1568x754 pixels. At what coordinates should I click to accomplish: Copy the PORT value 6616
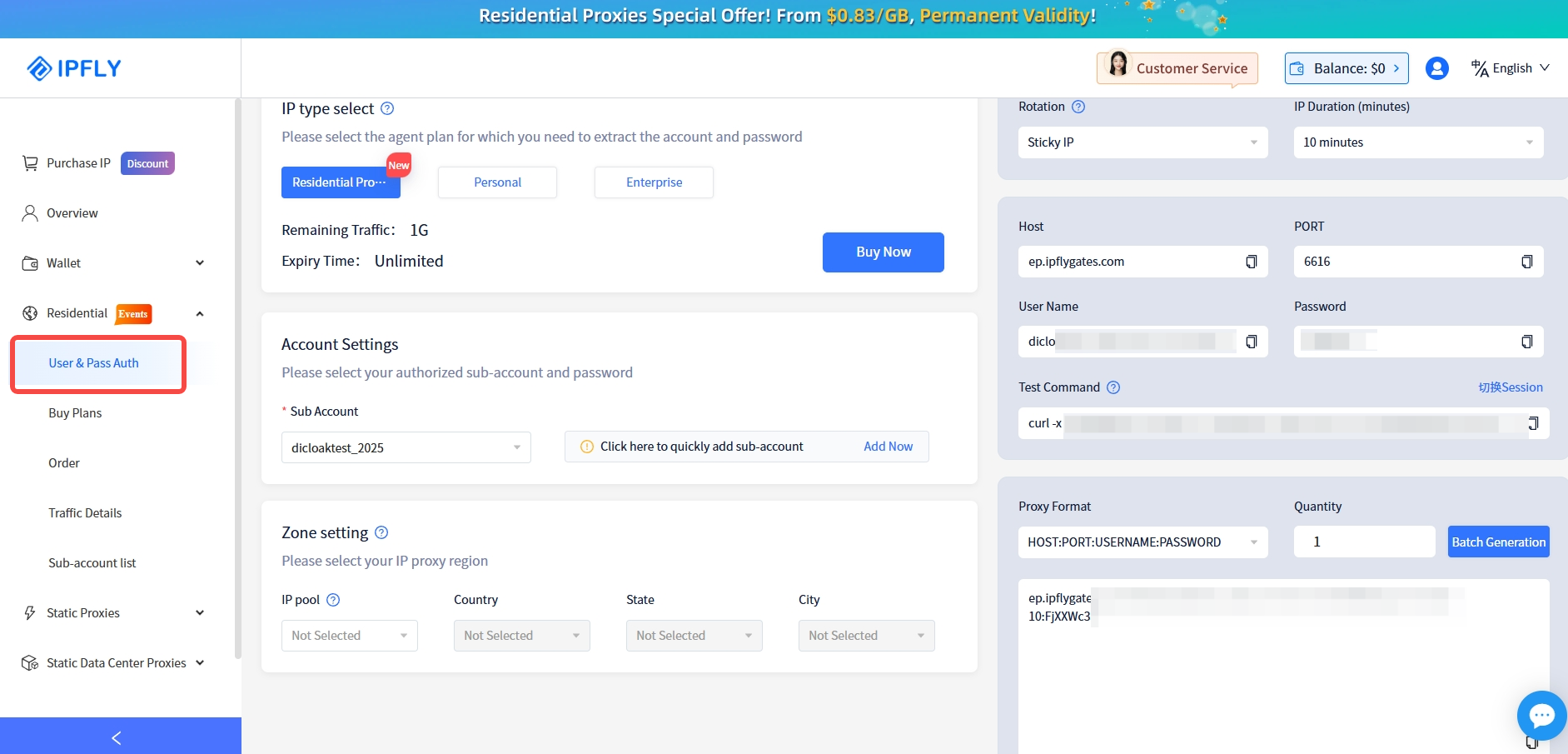click(1526, 262)
